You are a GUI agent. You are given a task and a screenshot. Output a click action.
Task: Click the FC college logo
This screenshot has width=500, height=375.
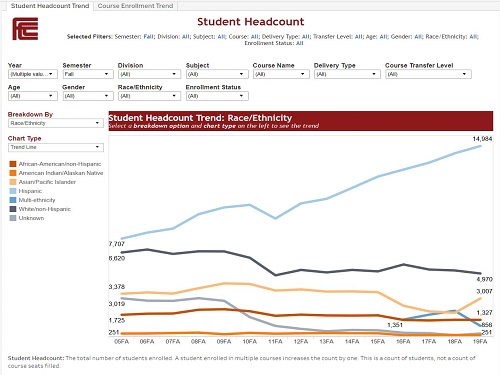click(x=25, y=29)
